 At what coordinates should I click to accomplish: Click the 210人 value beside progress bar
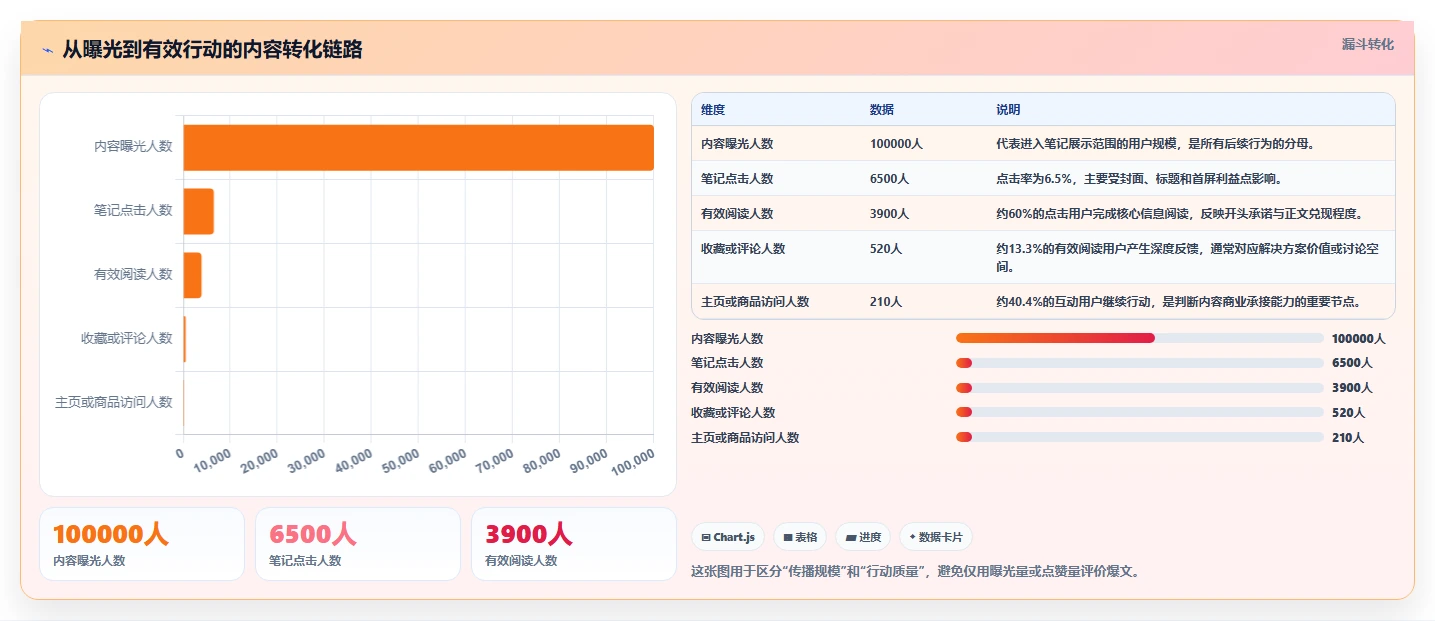click(x=1348, y=437)
